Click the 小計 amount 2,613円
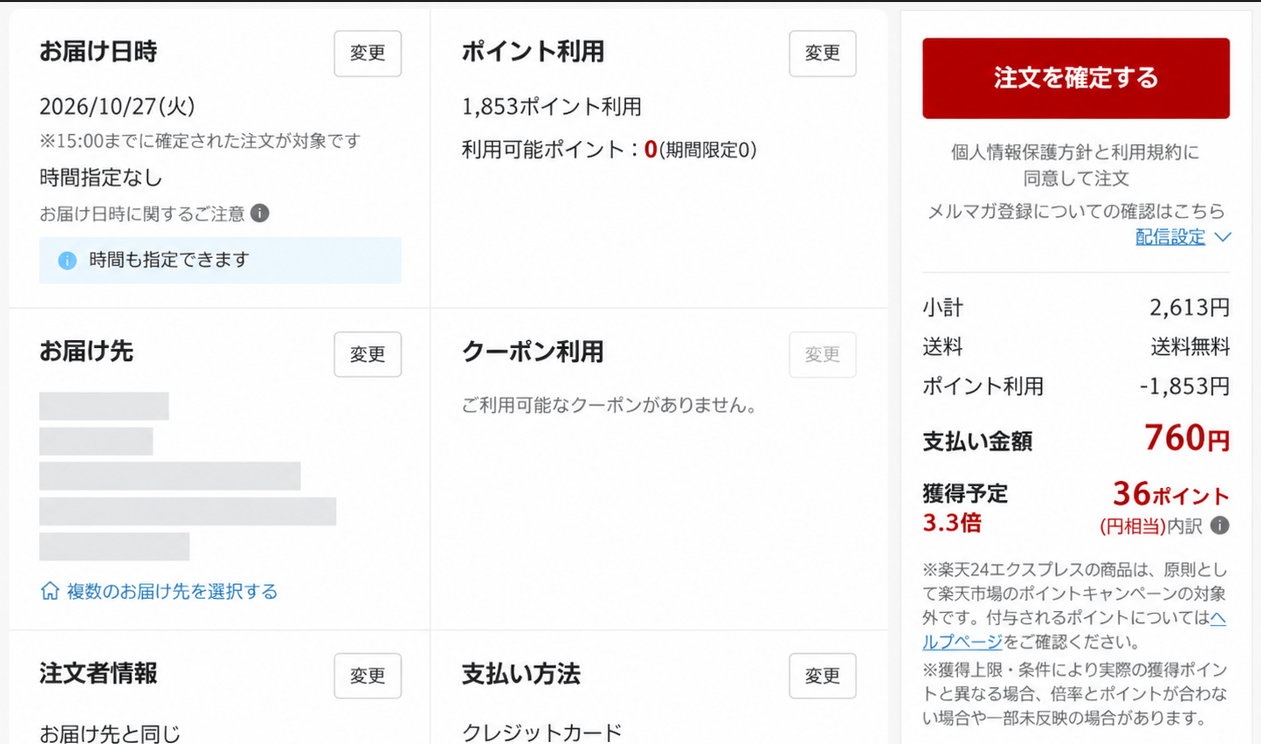The image size is (1261, 744). tap(1190, 307)
